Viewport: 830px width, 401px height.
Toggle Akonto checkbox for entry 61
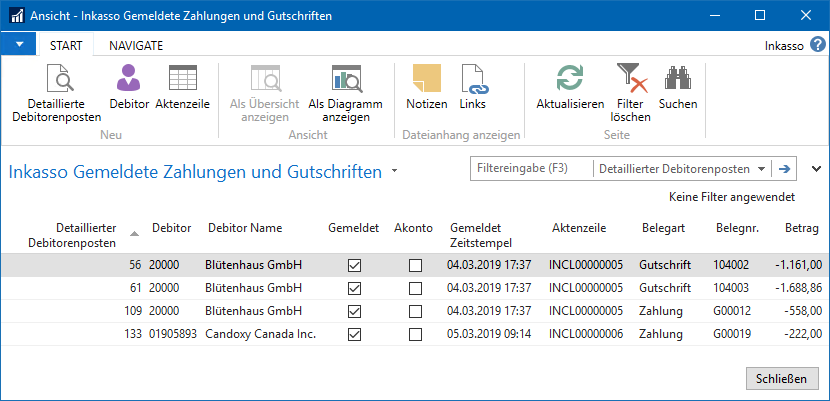point(416,288)
